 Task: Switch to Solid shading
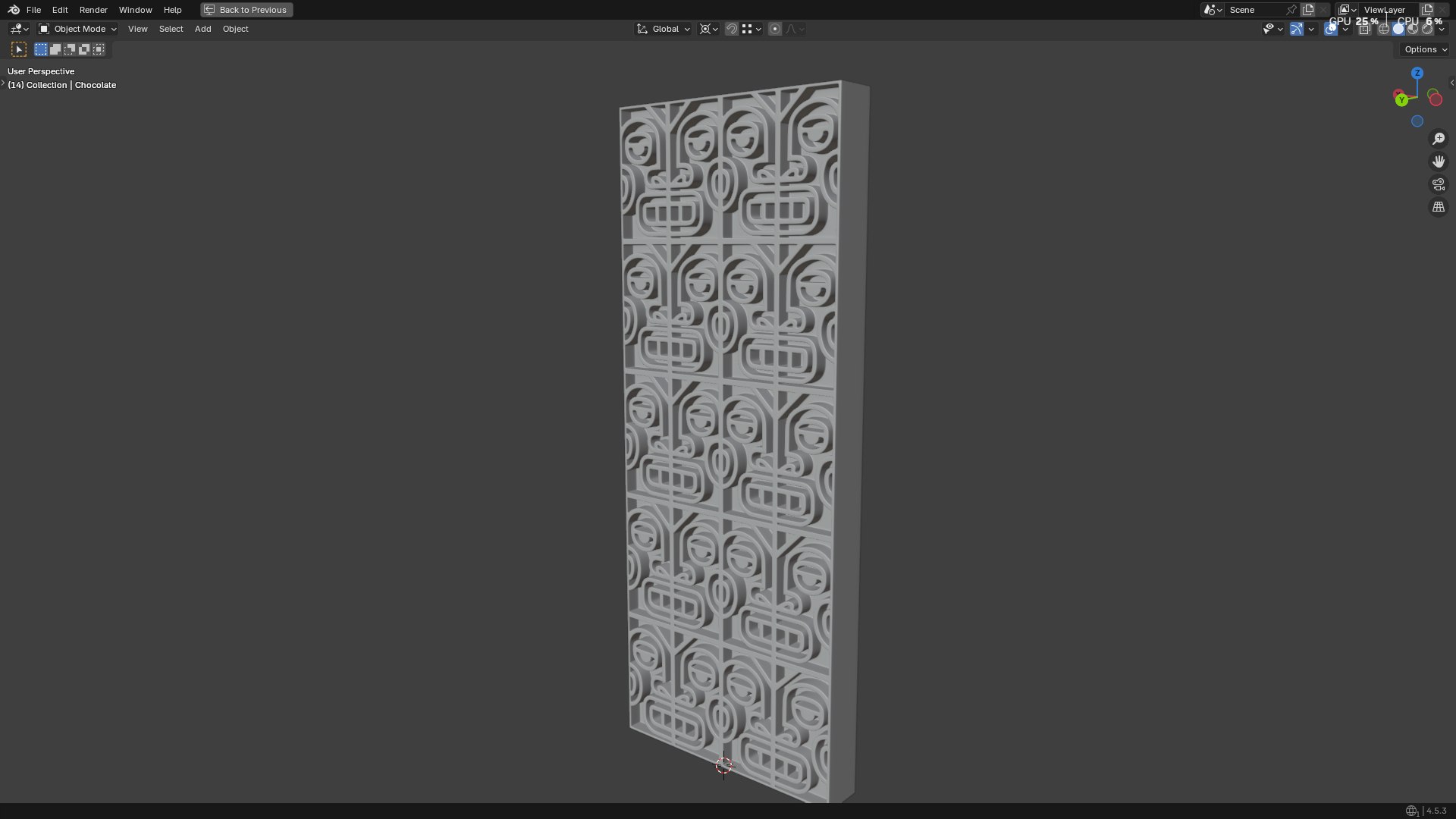pos(1398,29)
